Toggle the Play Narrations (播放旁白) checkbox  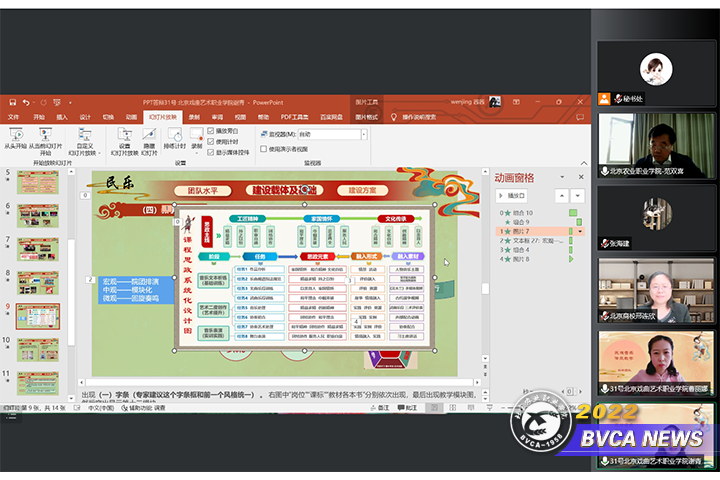tap(210, 131)
